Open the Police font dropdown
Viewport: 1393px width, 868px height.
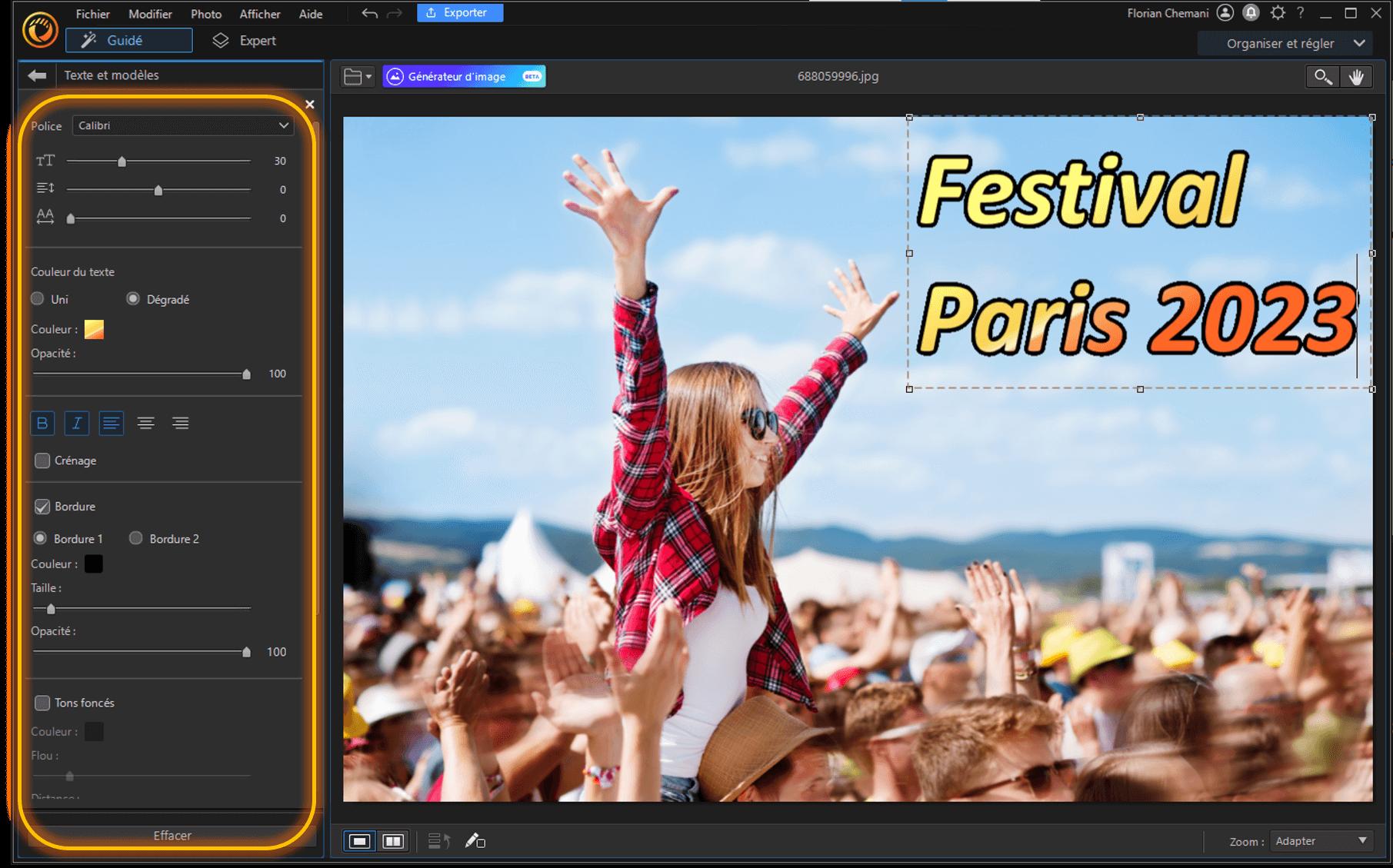[x=183, y=125]
